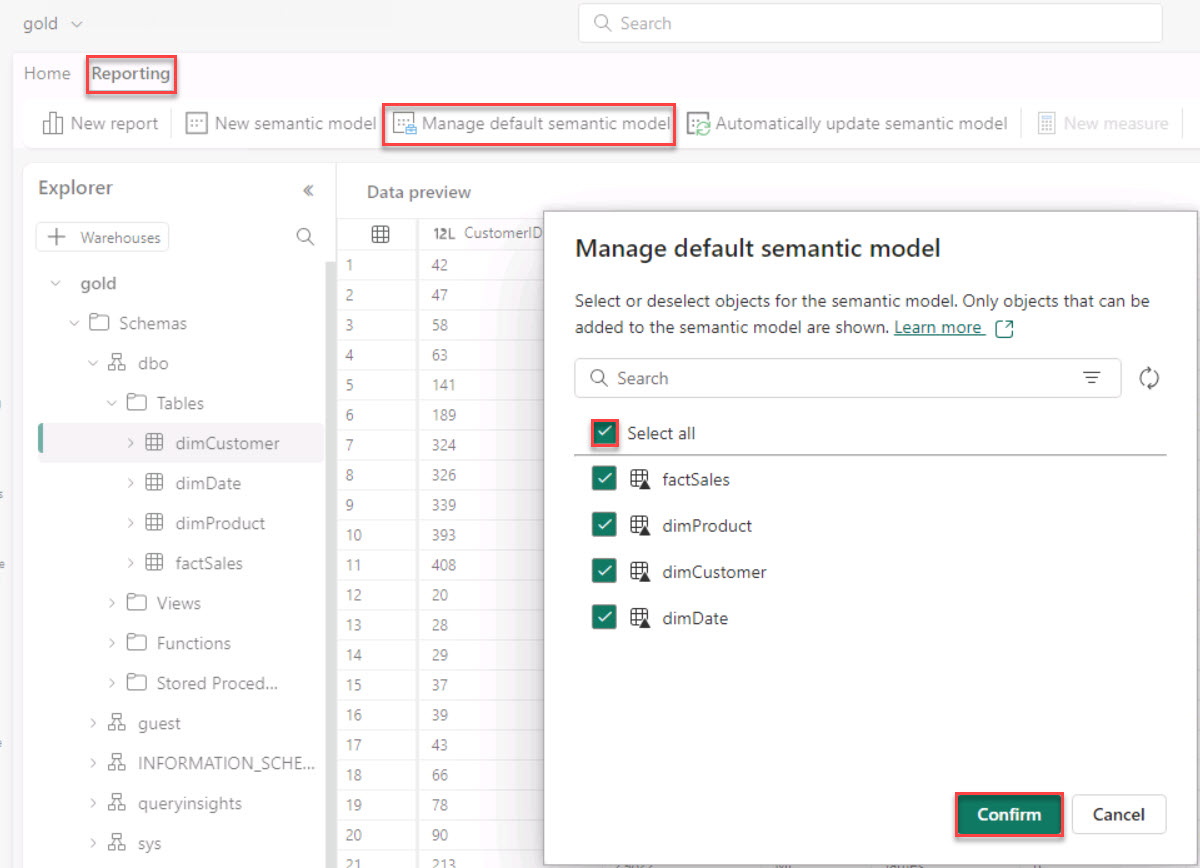Add a warehouse with the Warehouses button

102,237
